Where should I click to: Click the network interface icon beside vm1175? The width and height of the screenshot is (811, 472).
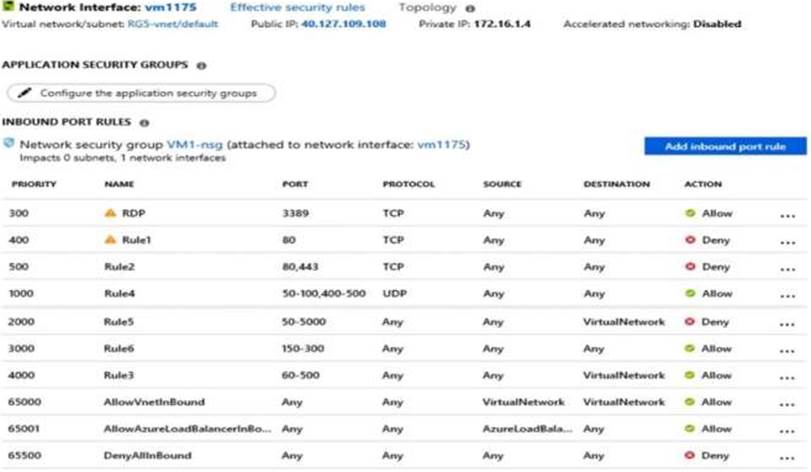[x=10, y=8]
